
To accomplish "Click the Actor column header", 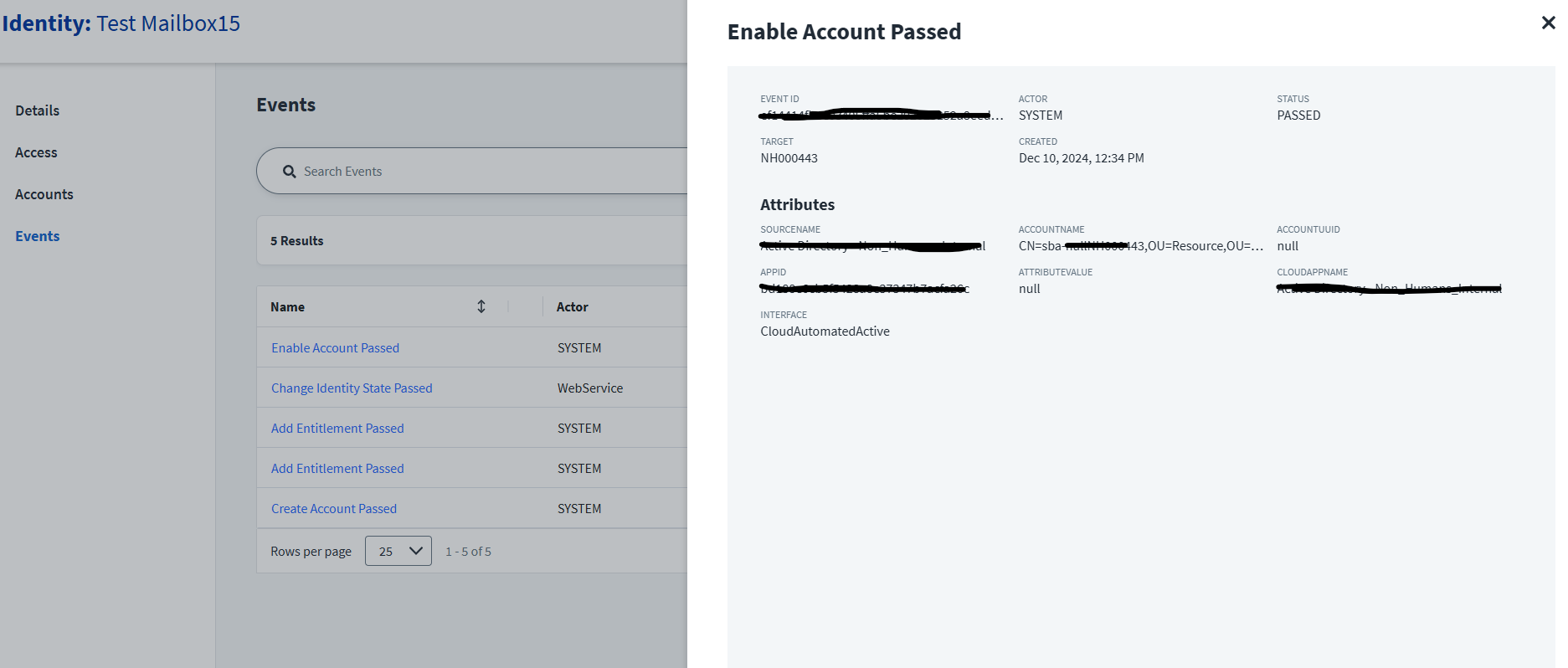I will point(573,307).
